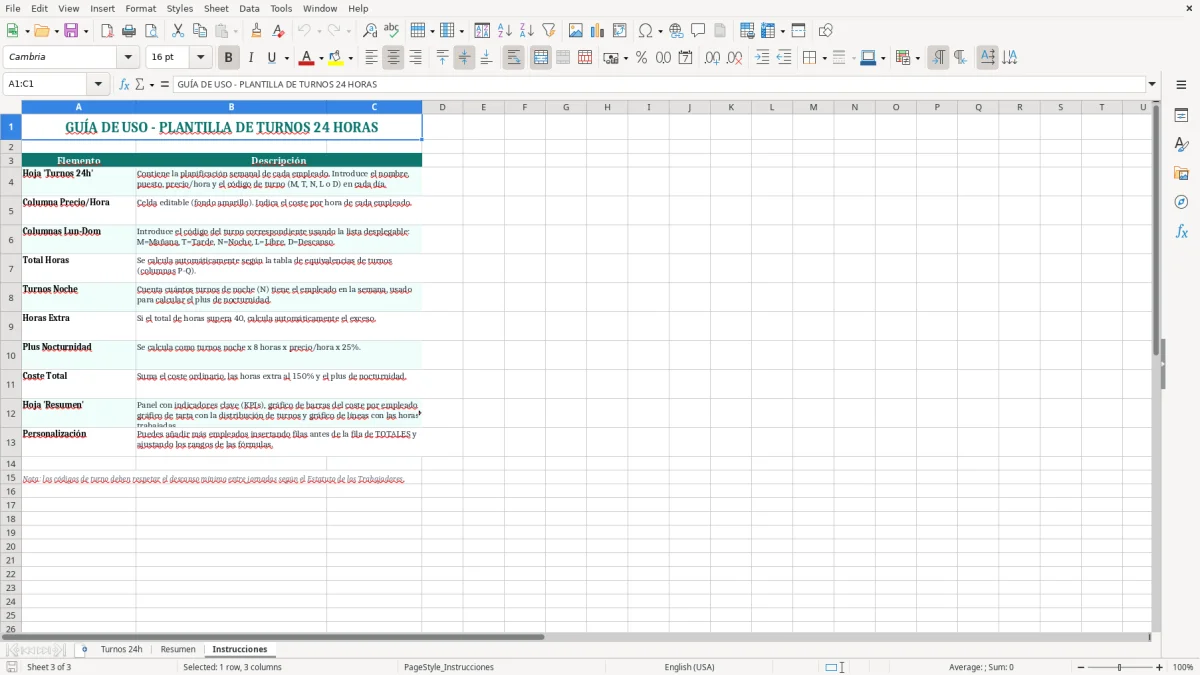Copy the selection

tap(200, 31)
